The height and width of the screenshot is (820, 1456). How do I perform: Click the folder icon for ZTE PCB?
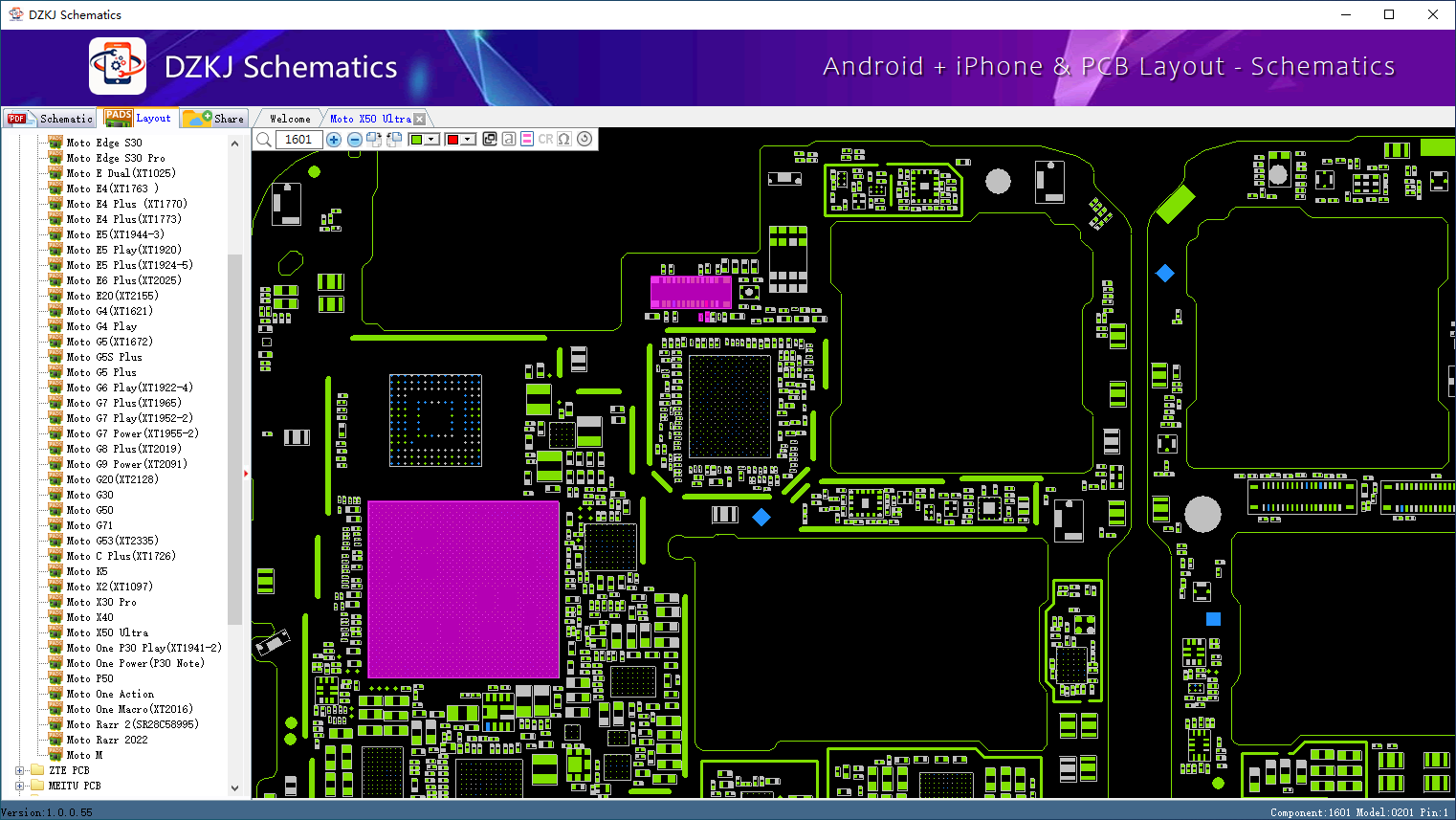tap(37, 770)
